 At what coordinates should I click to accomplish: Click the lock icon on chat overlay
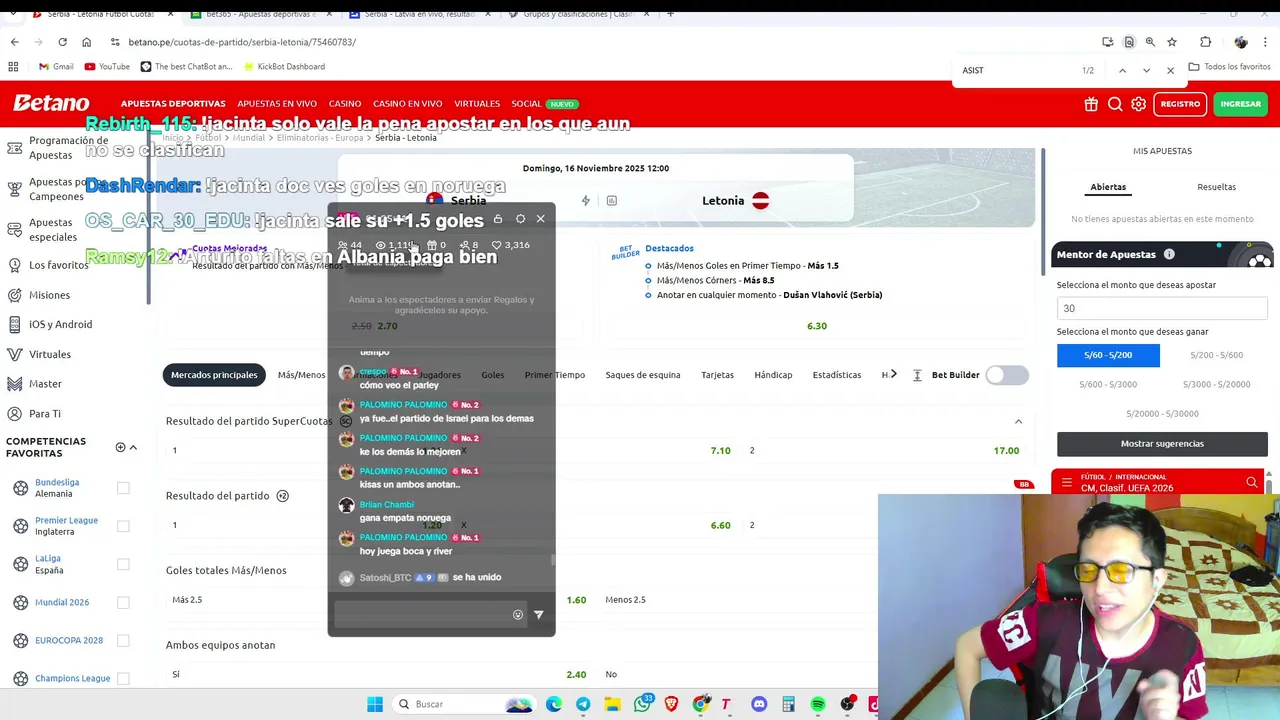coord(498,219)
